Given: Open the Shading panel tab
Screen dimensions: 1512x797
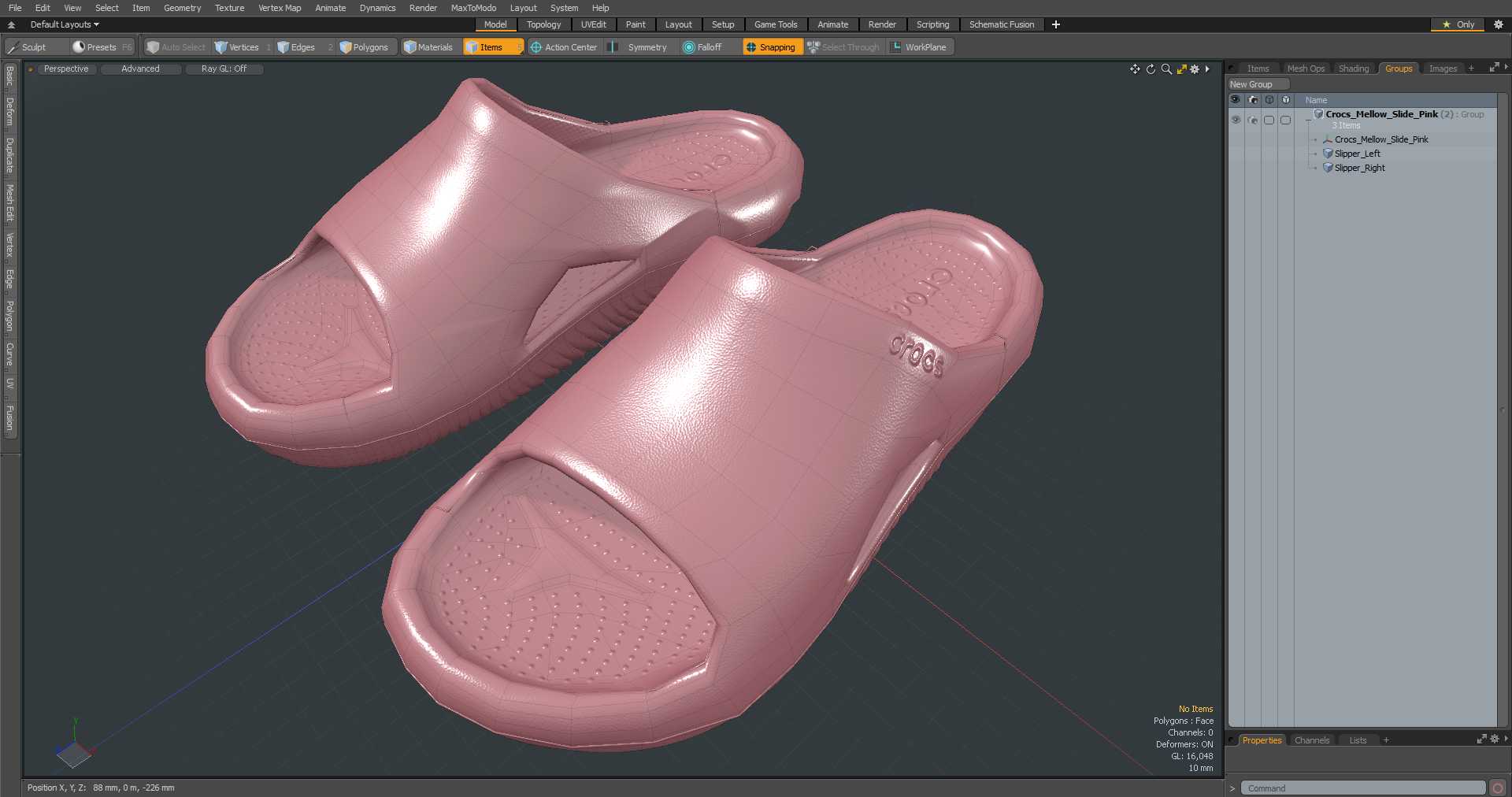Looking at the screenshot, I should pos(1354,69).
